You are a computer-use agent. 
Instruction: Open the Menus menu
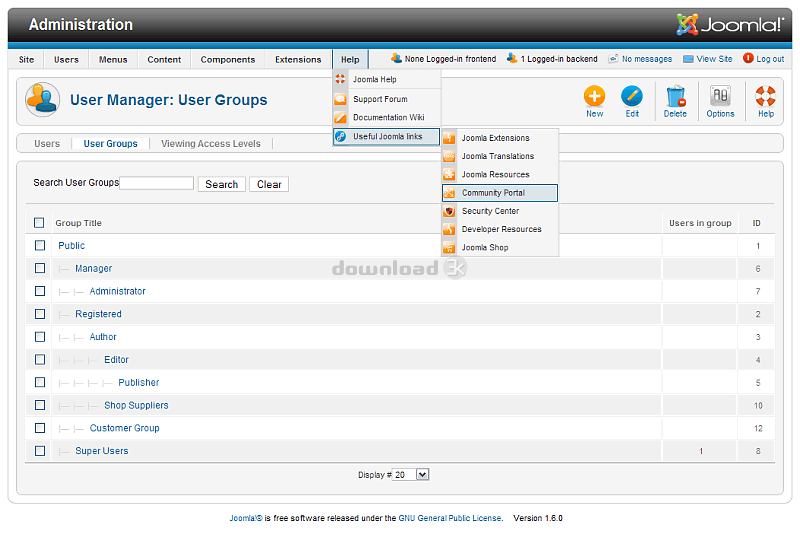pyautogui.click(x=113, y=60)
